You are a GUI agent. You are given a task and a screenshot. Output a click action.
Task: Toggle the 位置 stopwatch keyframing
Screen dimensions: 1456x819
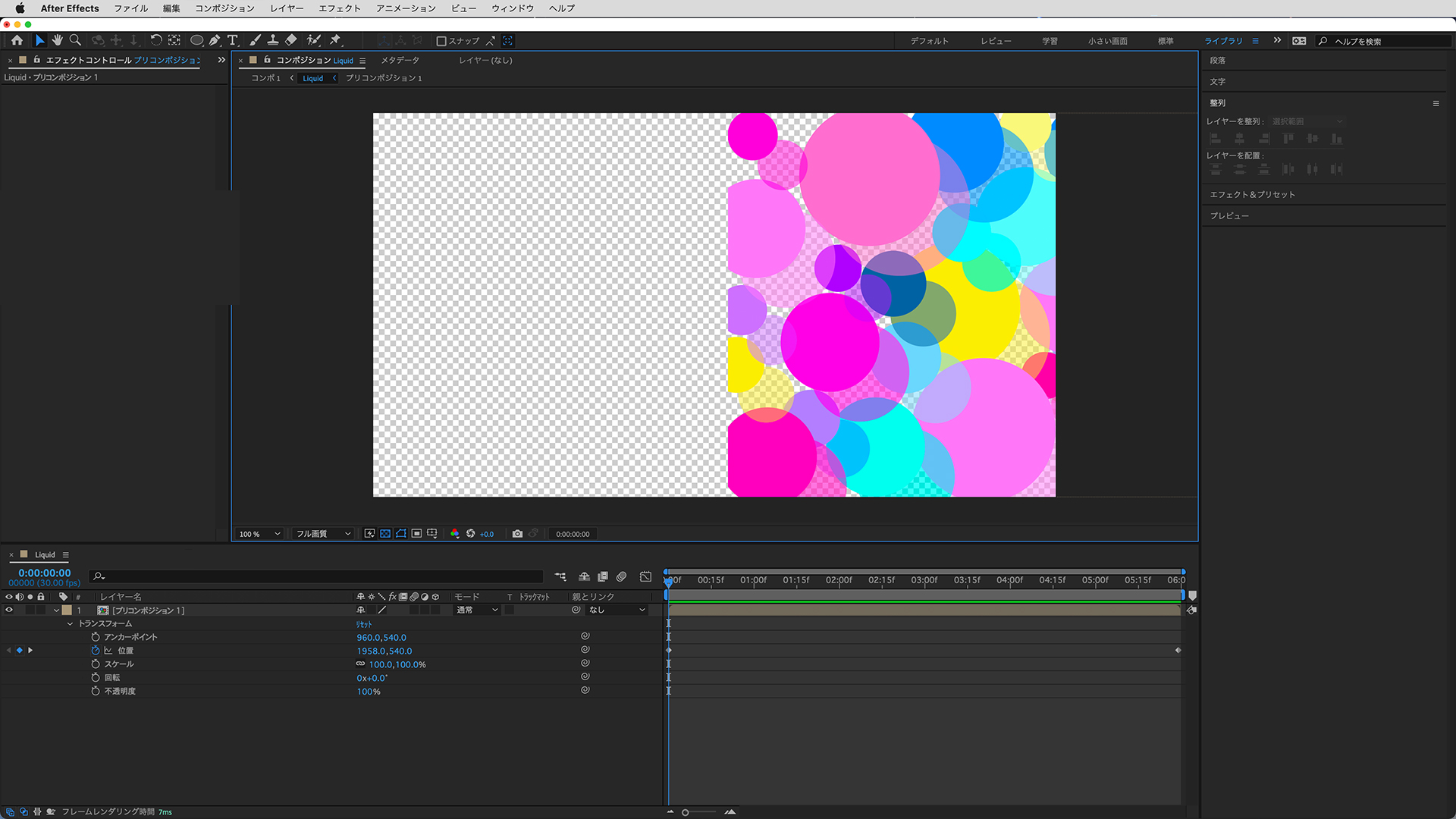(96, 651)
